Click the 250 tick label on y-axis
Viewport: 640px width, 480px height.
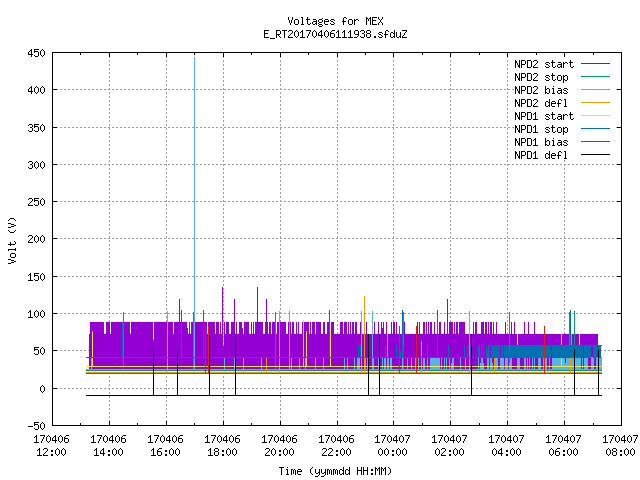click(36, 202)
